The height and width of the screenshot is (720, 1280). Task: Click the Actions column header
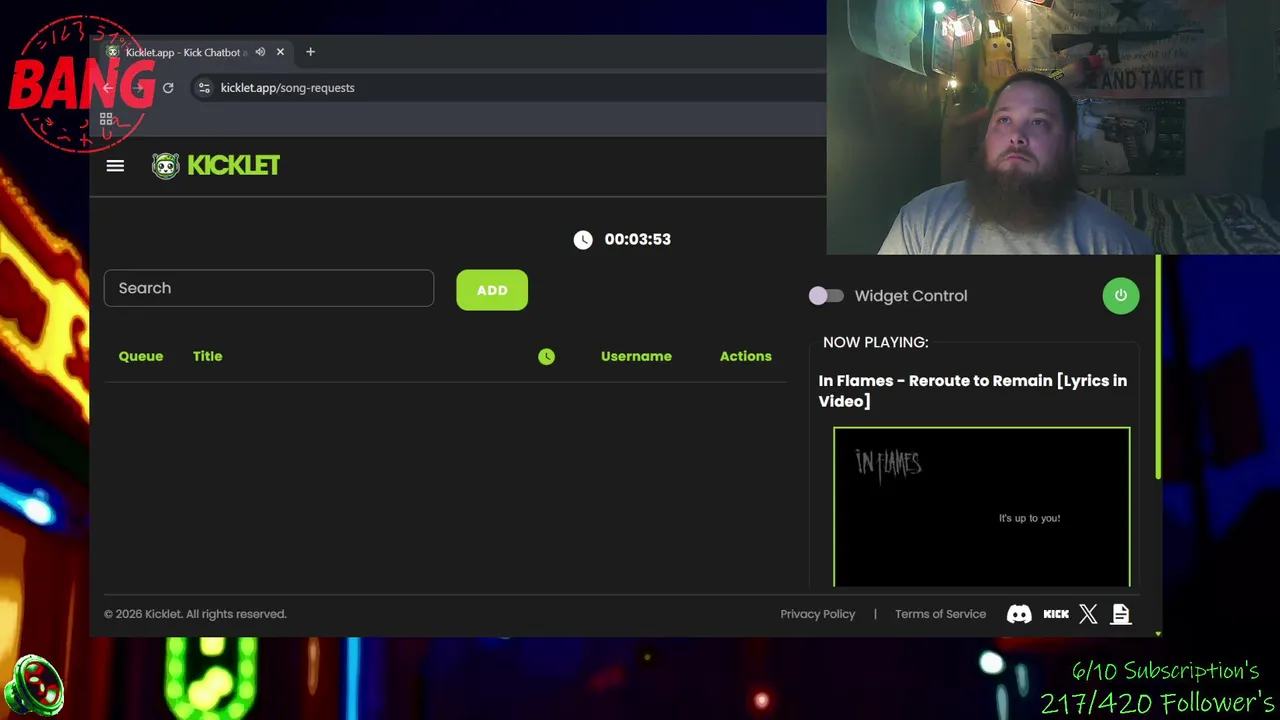tap(746, 356)
